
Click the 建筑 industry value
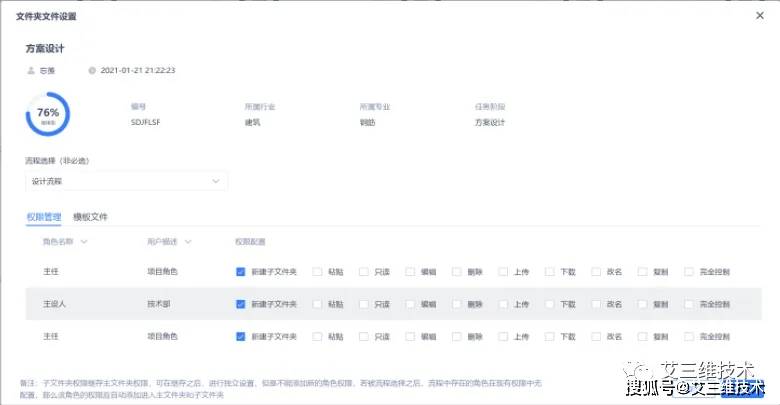[x=253, y=122]
